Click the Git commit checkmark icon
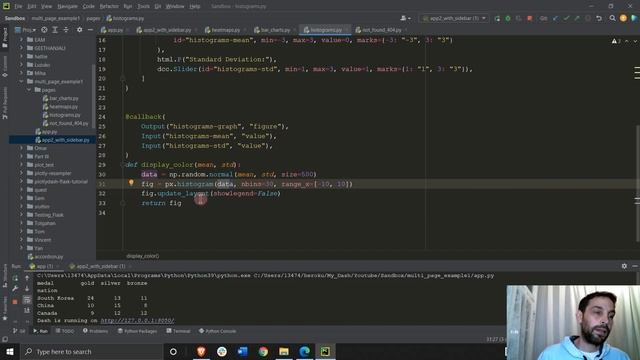This screenshot has width=640, height=360. pos(566,18)
